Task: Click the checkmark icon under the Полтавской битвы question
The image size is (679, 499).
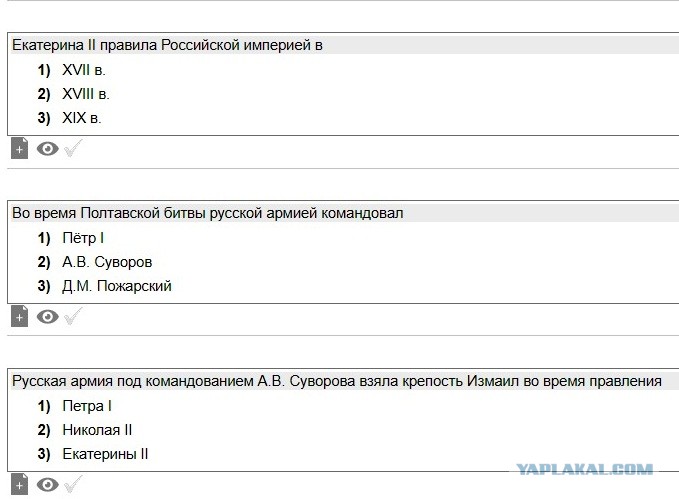Action: [73, 316]
